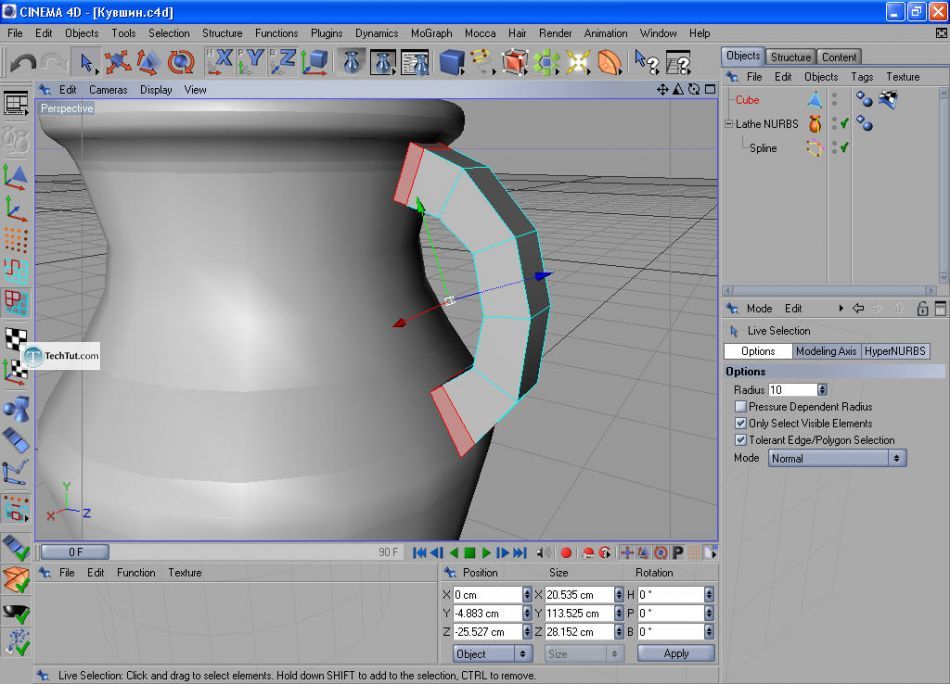This screenshot has width=950, height=684.
Task: Click the viewport pan camera icon
Action: 662,90
